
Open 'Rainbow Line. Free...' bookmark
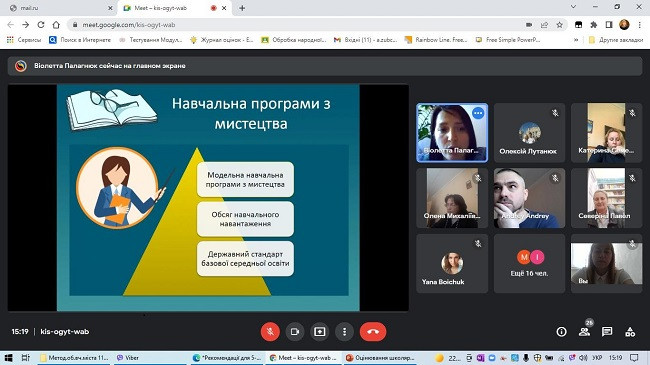pyautogui.click(x=436, y=40)
